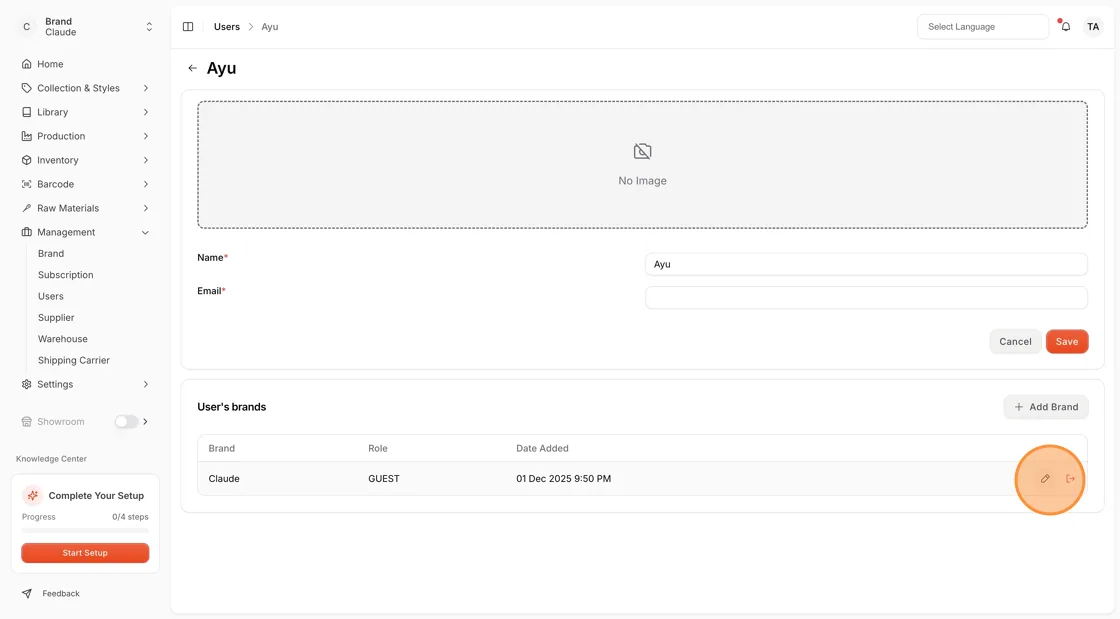Click the No Image camera icon

642,151
